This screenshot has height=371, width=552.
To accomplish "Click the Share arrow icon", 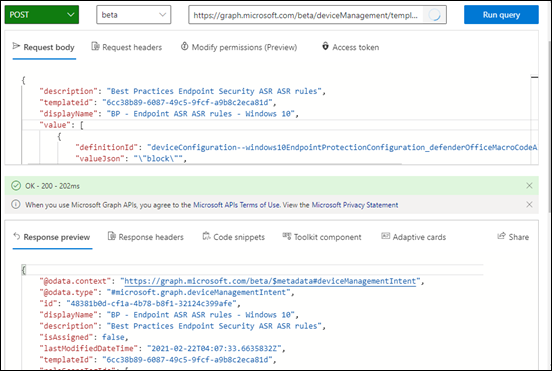I will (x=501, y=236).
